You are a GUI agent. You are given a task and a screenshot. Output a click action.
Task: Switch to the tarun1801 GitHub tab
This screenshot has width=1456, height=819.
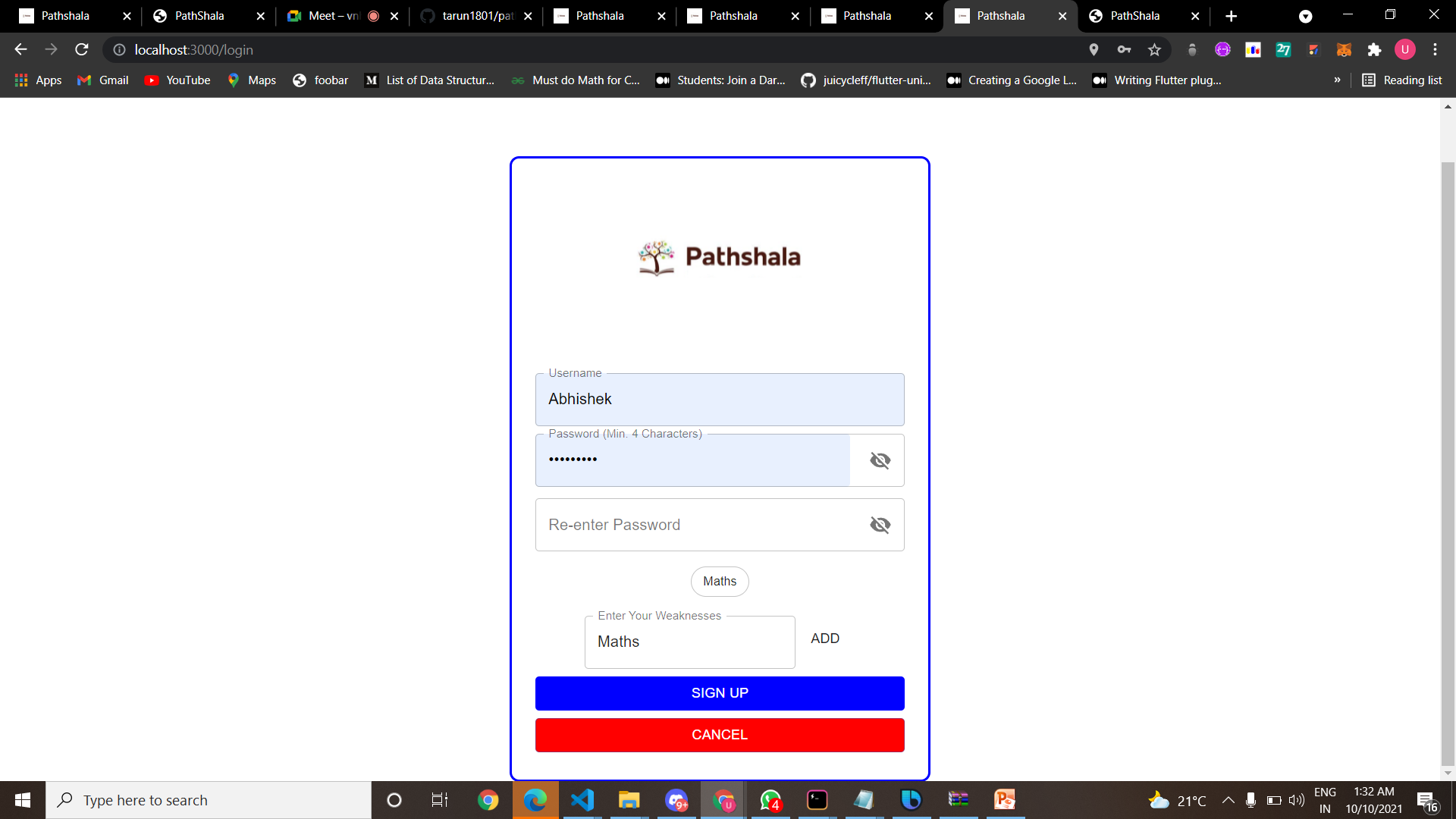tap(476, 16)
